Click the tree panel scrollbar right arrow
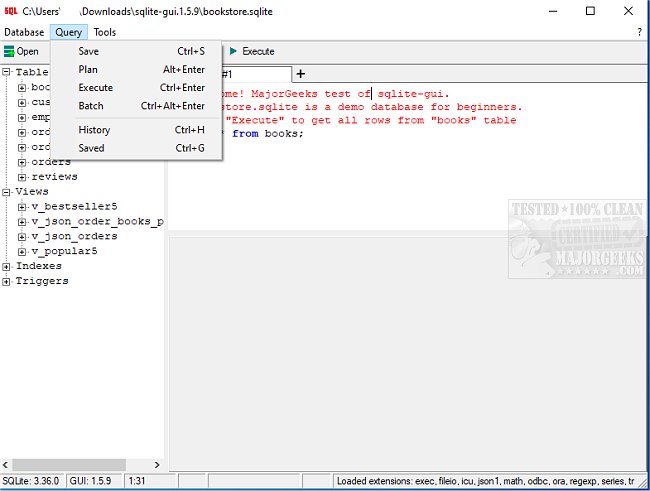The height and width of the screenshot is (491, 650). 157,465
